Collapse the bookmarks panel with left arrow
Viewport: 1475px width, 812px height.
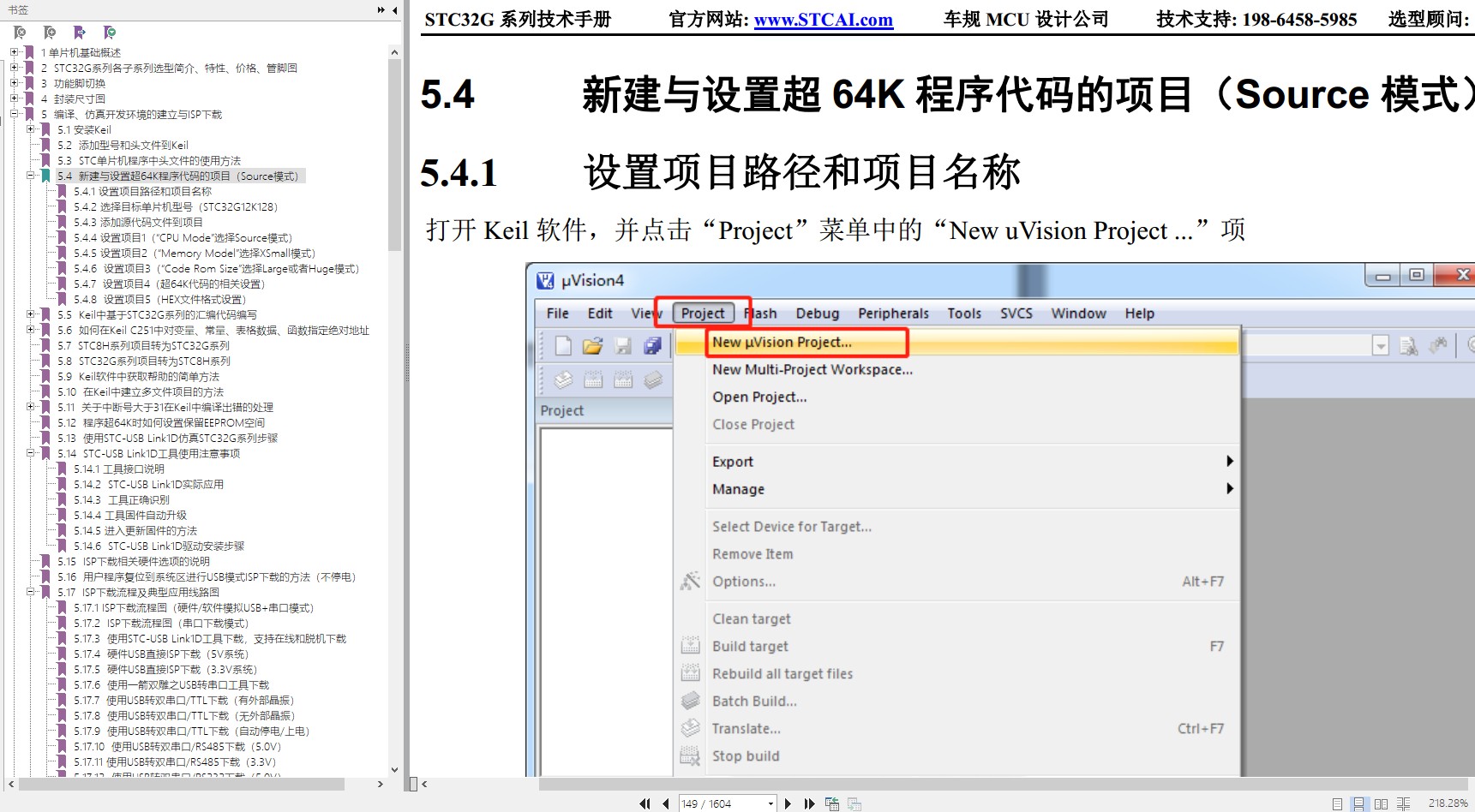tap(394, 10)
